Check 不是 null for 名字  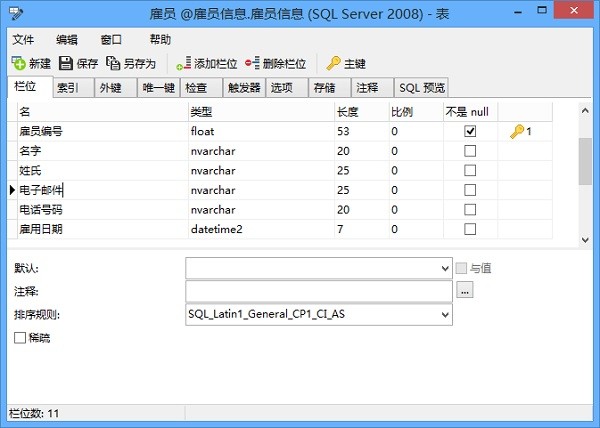[470, 151]
